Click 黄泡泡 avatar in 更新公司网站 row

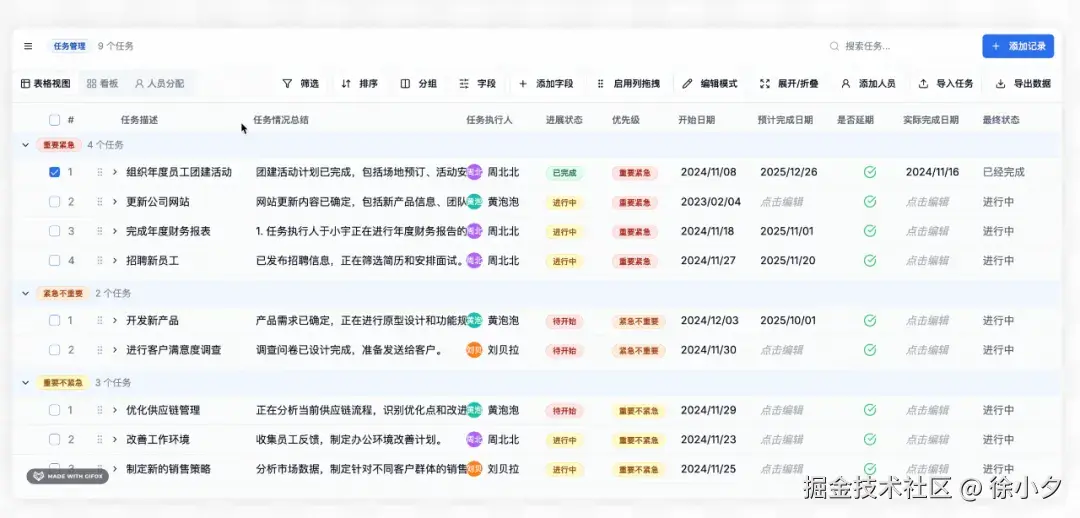tap(474, 202)
